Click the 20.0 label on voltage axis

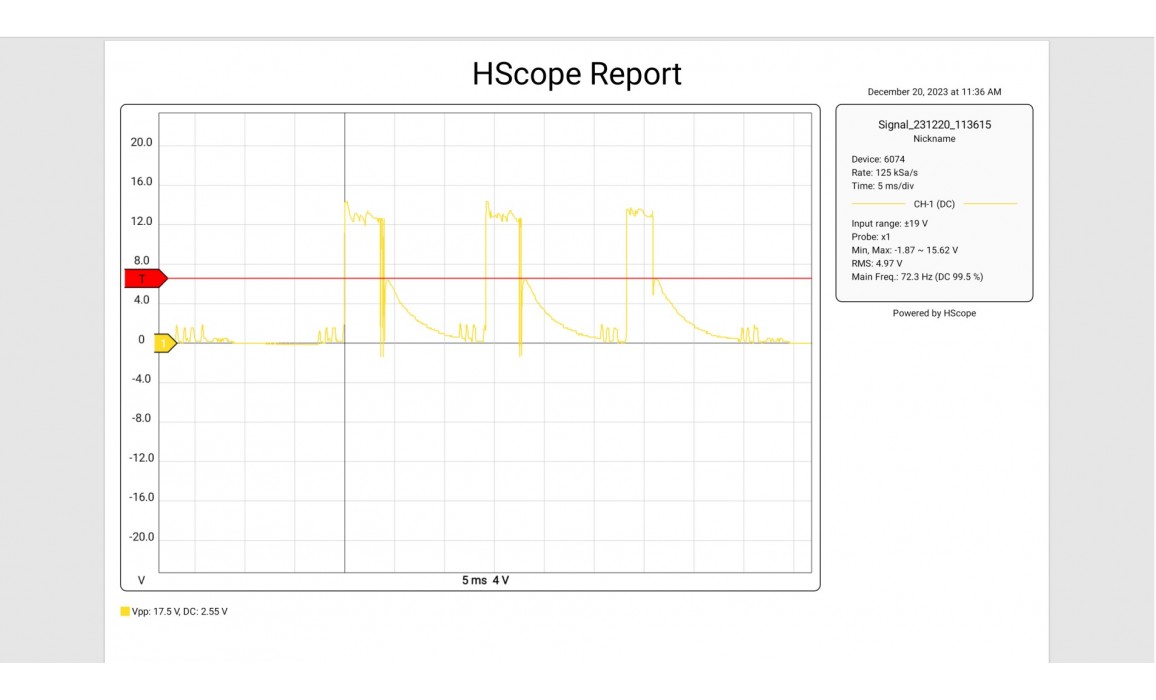pos(142,143)
